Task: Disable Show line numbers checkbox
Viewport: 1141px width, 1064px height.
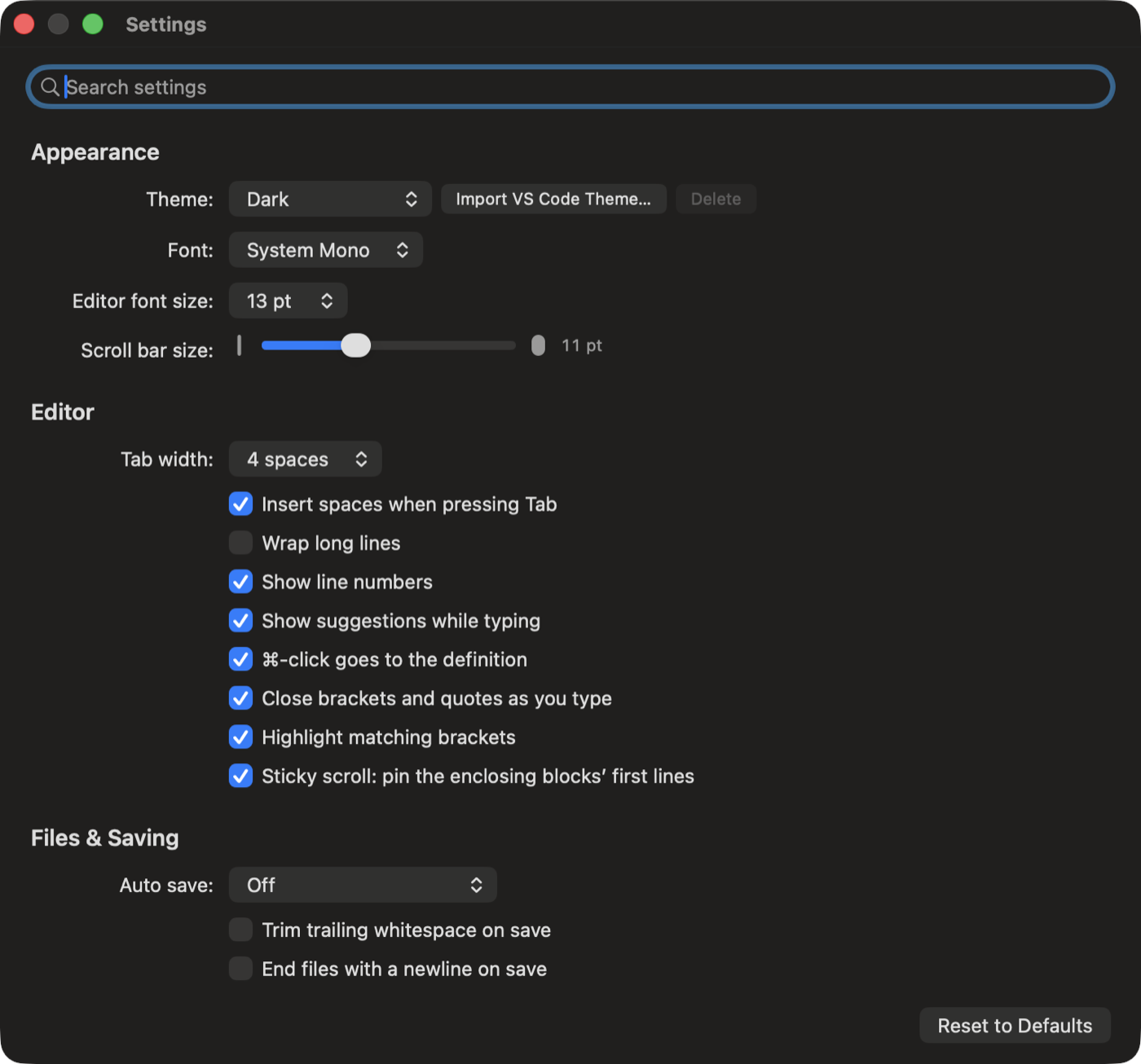Action: (240, 582)
